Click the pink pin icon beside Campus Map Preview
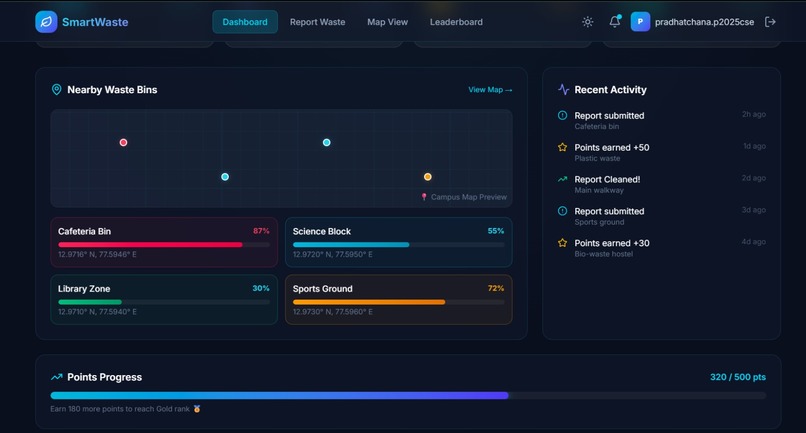 (x=424, y=197)
